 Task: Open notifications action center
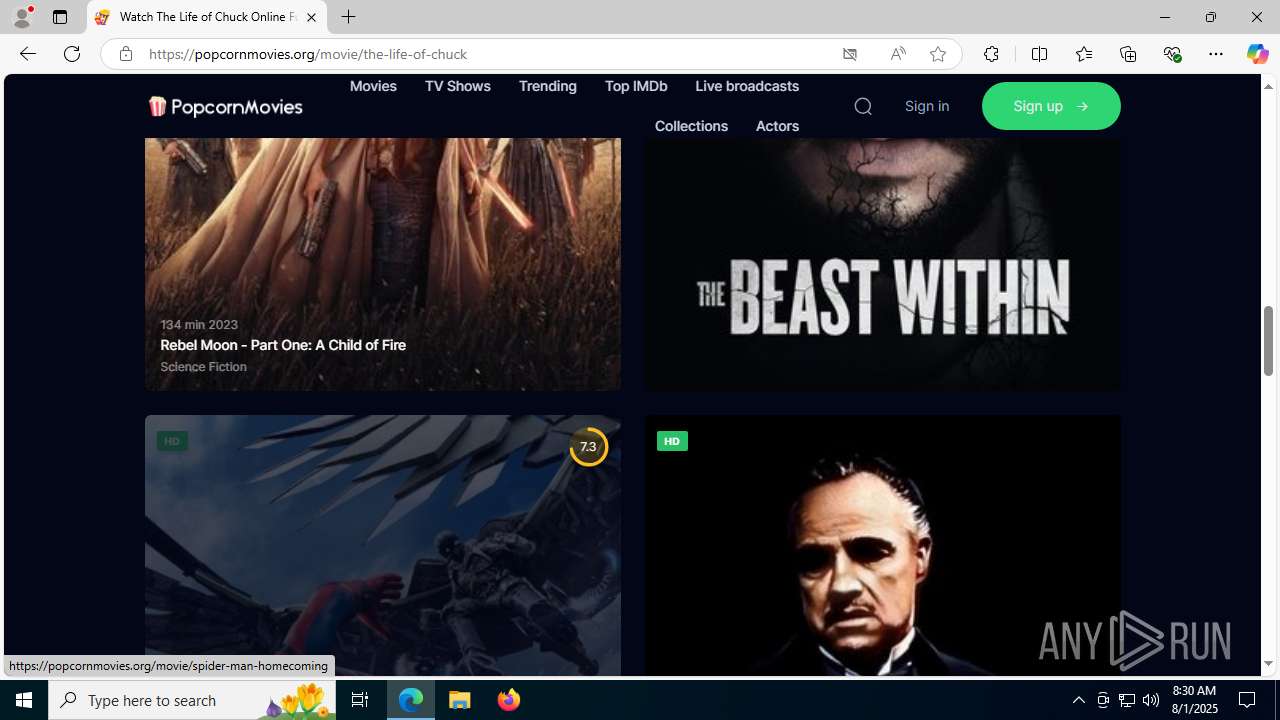click(x=1248, y=700)
